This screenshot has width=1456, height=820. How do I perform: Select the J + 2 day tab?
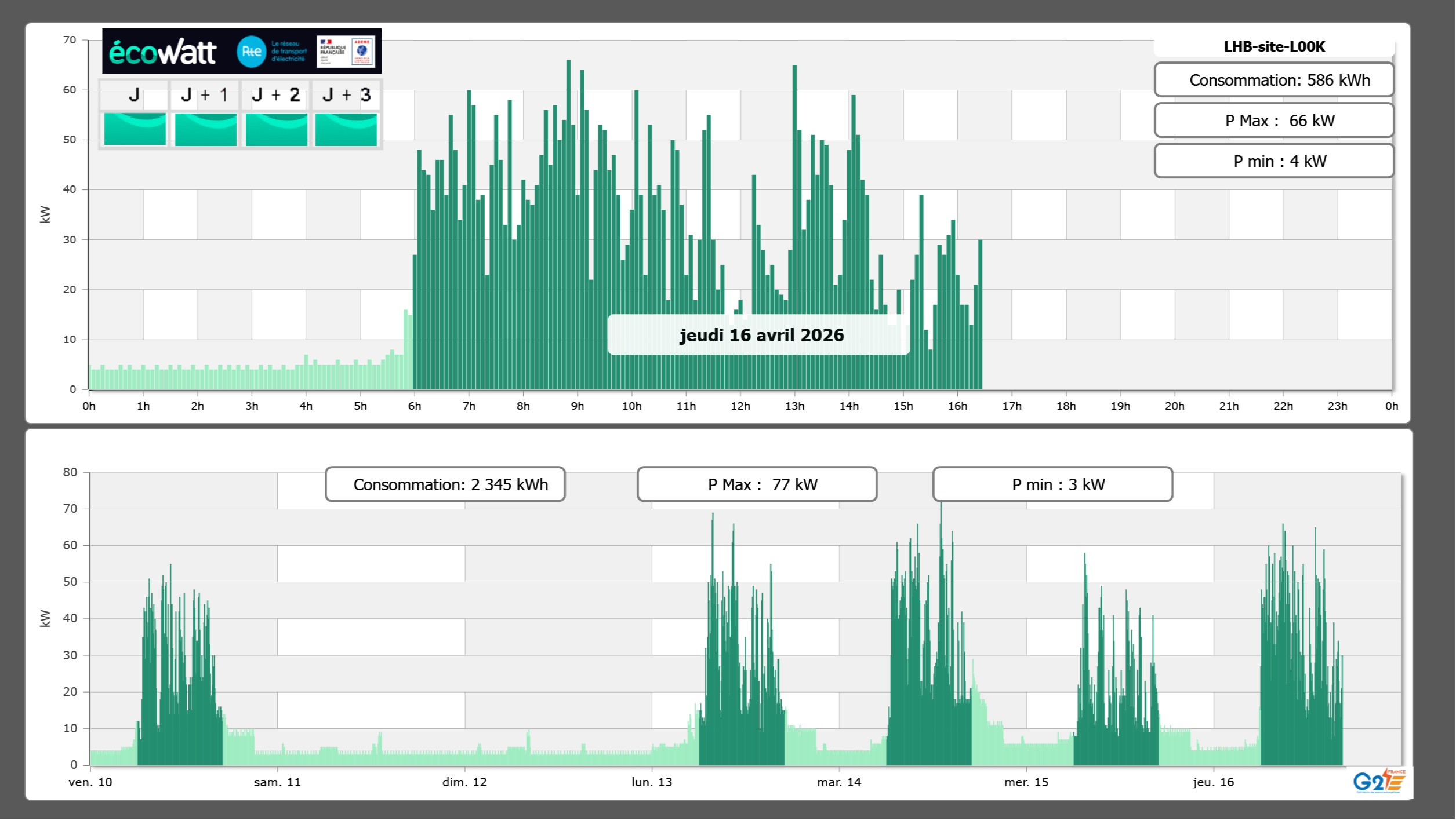276,95
